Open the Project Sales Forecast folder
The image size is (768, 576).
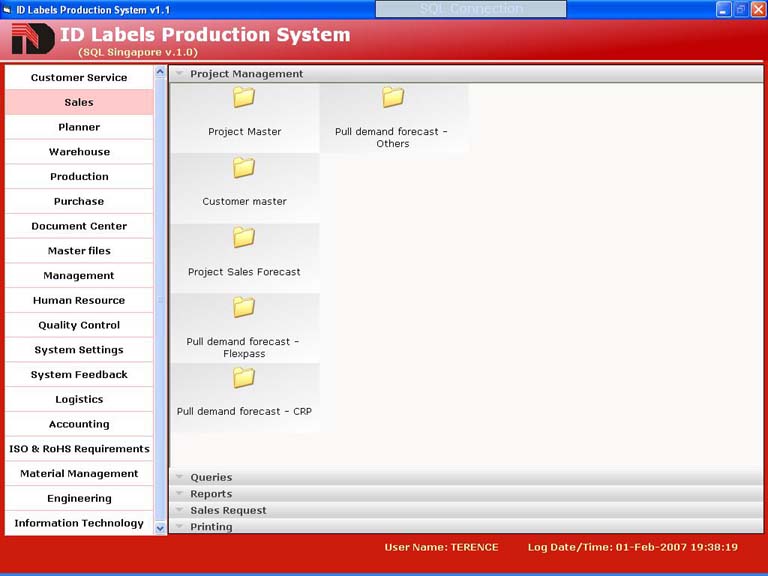244,238
